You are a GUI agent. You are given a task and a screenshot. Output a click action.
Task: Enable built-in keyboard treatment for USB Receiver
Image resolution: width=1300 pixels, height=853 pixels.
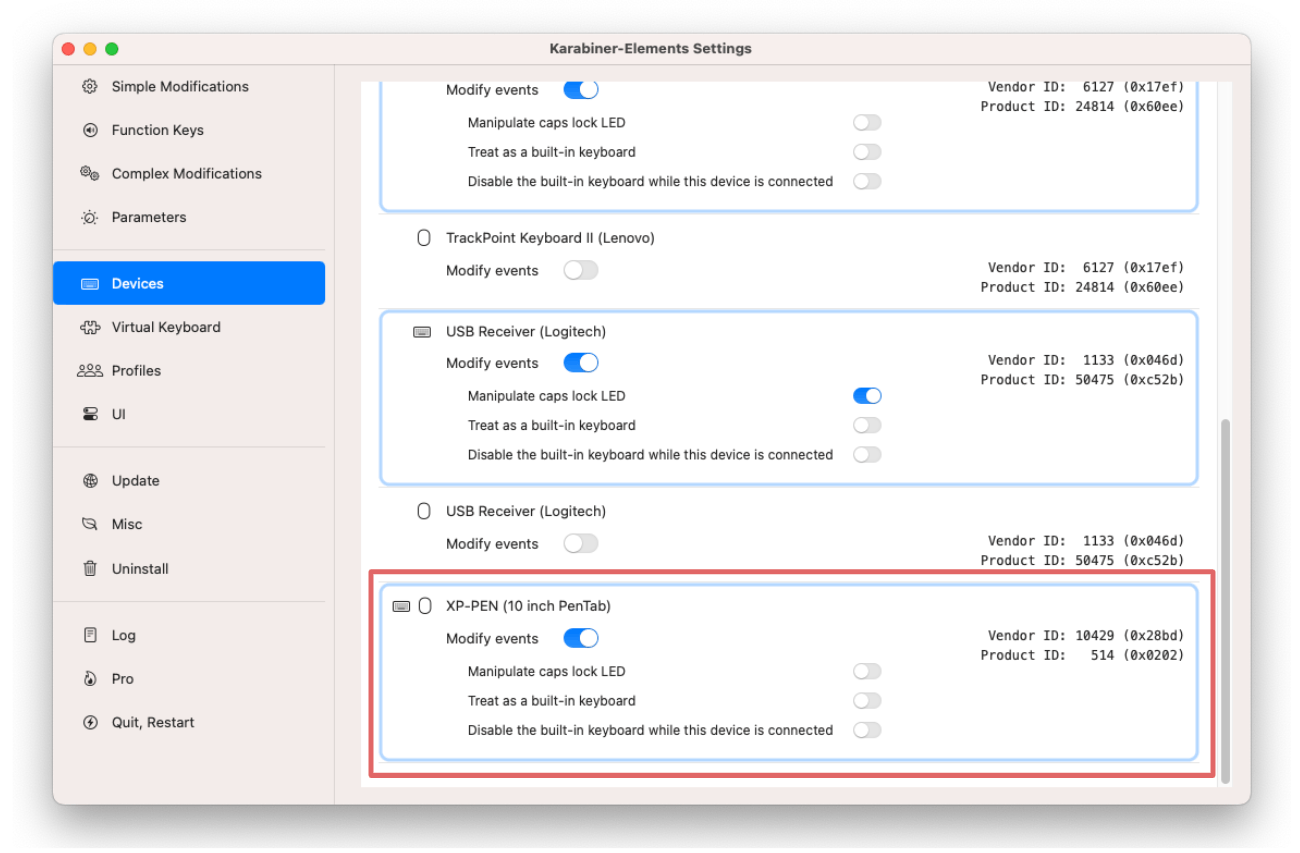pyautogui.click(x=867, y=425)
